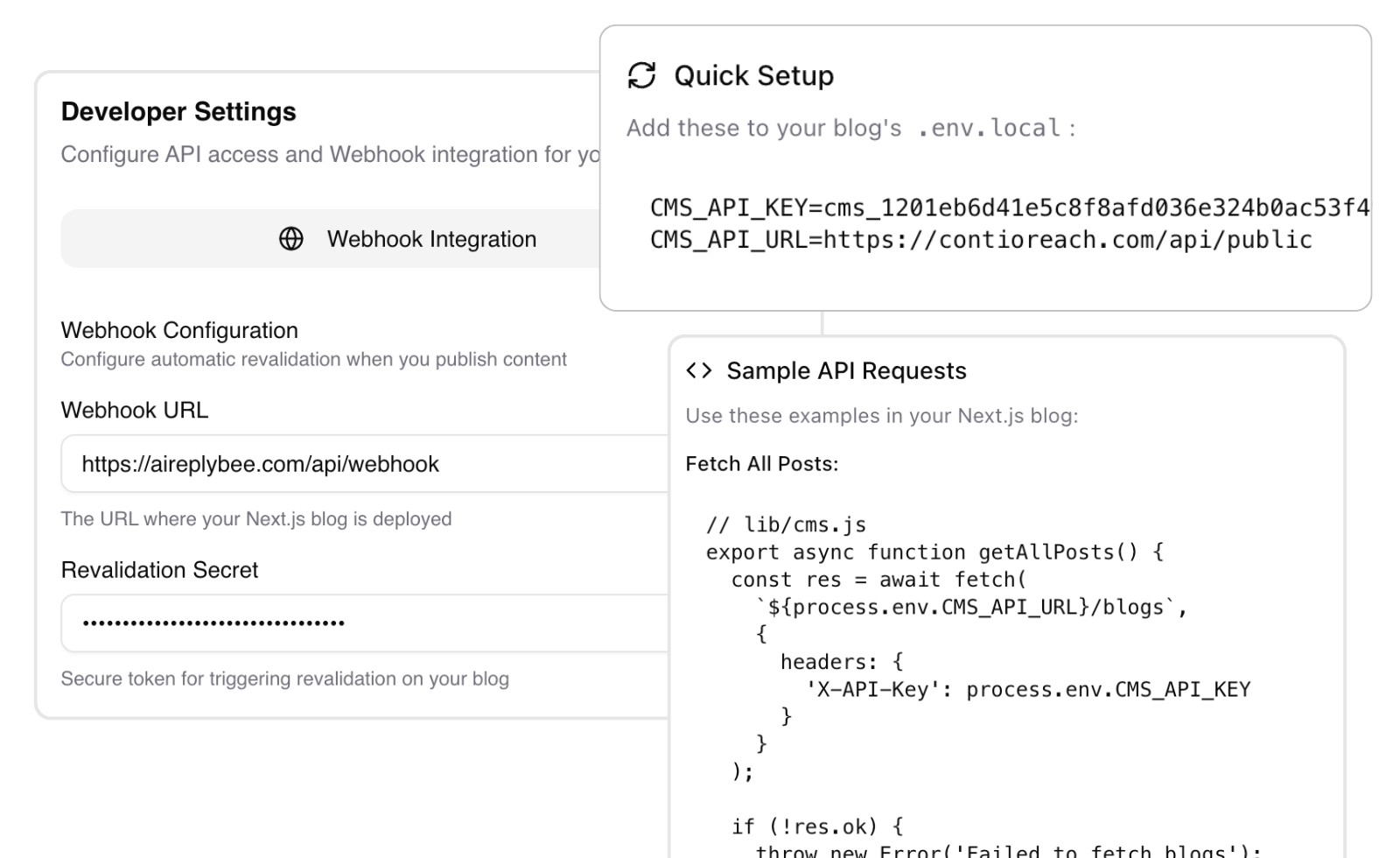Click the secure token helper text
This screenshot has height=858, width=1400.
[x=284, y=679]
